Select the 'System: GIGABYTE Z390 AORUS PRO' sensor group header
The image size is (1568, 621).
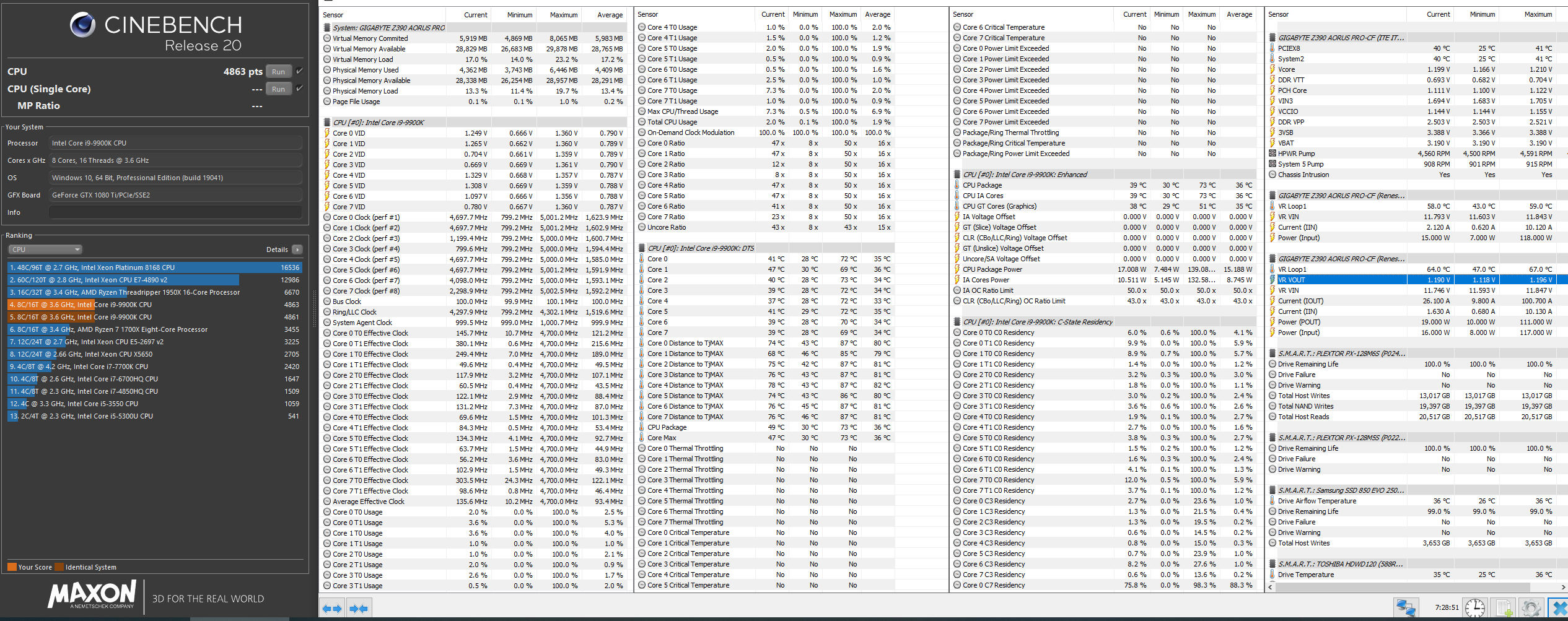tap(475, 28)
